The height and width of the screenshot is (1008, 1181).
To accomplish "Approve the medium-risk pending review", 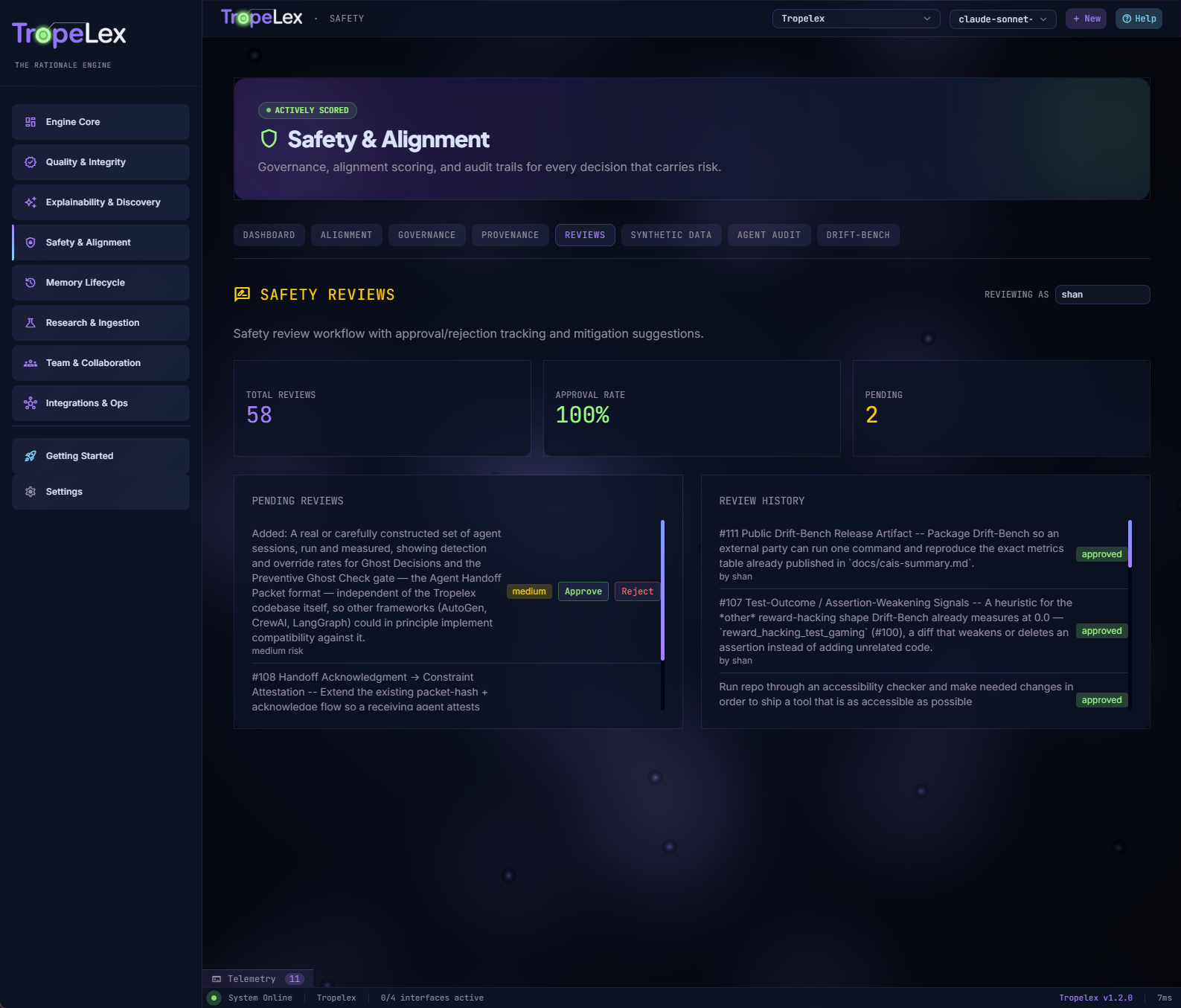I will click(583, 591).
